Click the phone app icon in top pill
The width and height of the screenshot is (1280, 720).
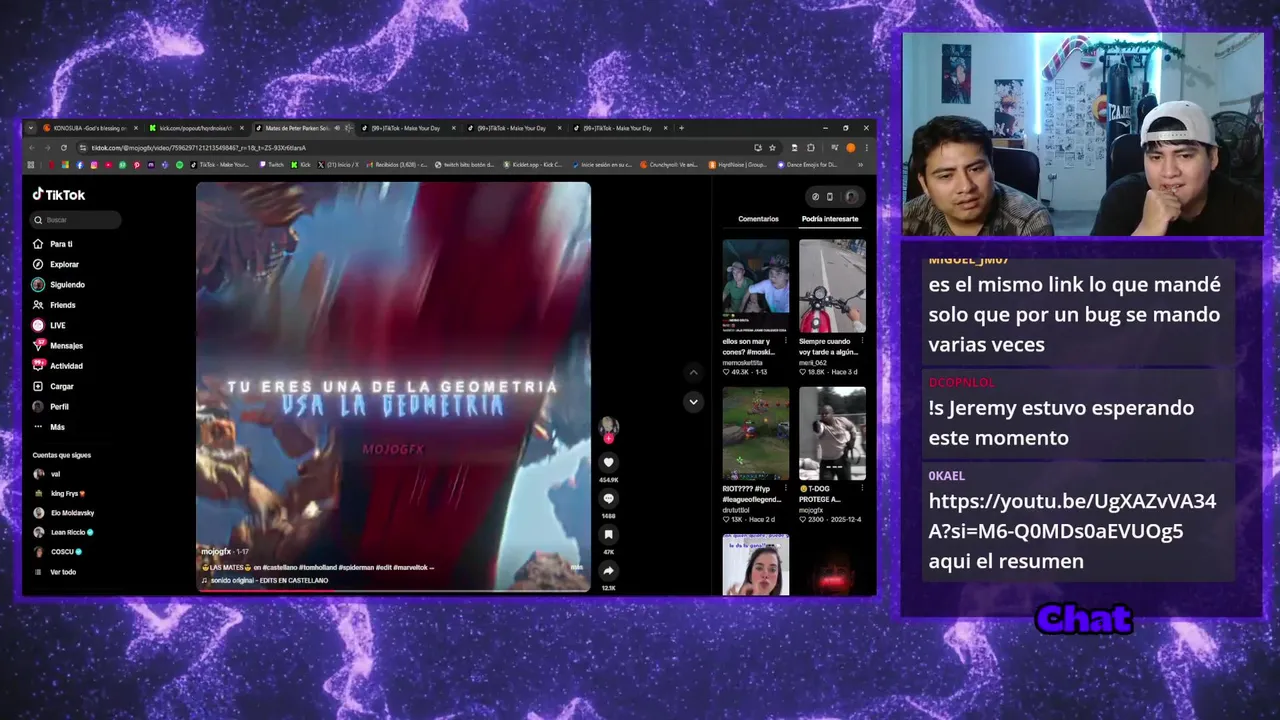tap(830, 197)
